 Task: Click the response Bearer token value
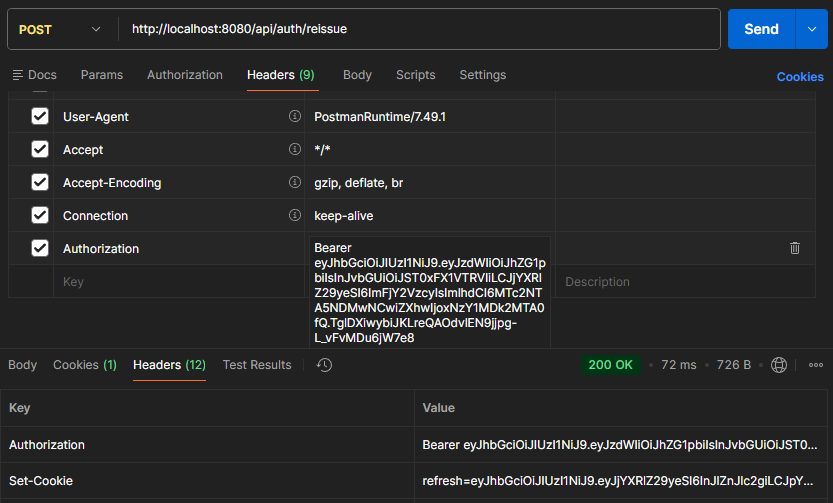click(620, 445)
